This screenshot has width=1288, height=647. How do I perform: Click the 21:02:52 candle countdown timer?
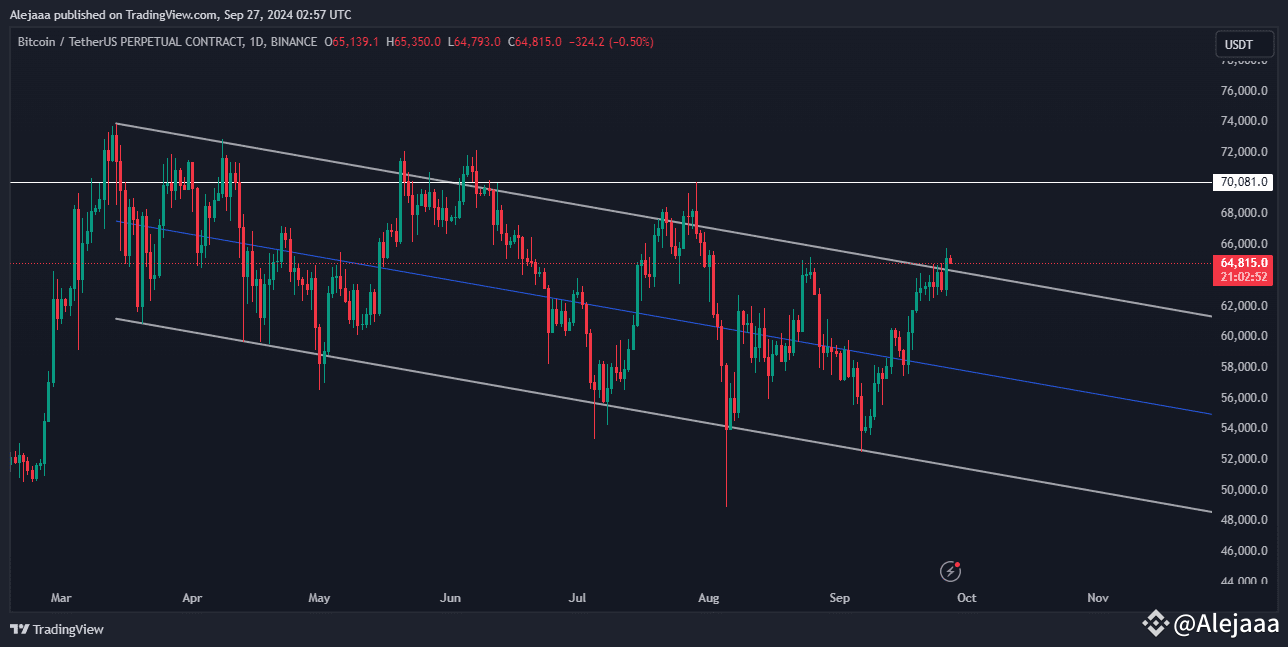tap(1244, 277)
